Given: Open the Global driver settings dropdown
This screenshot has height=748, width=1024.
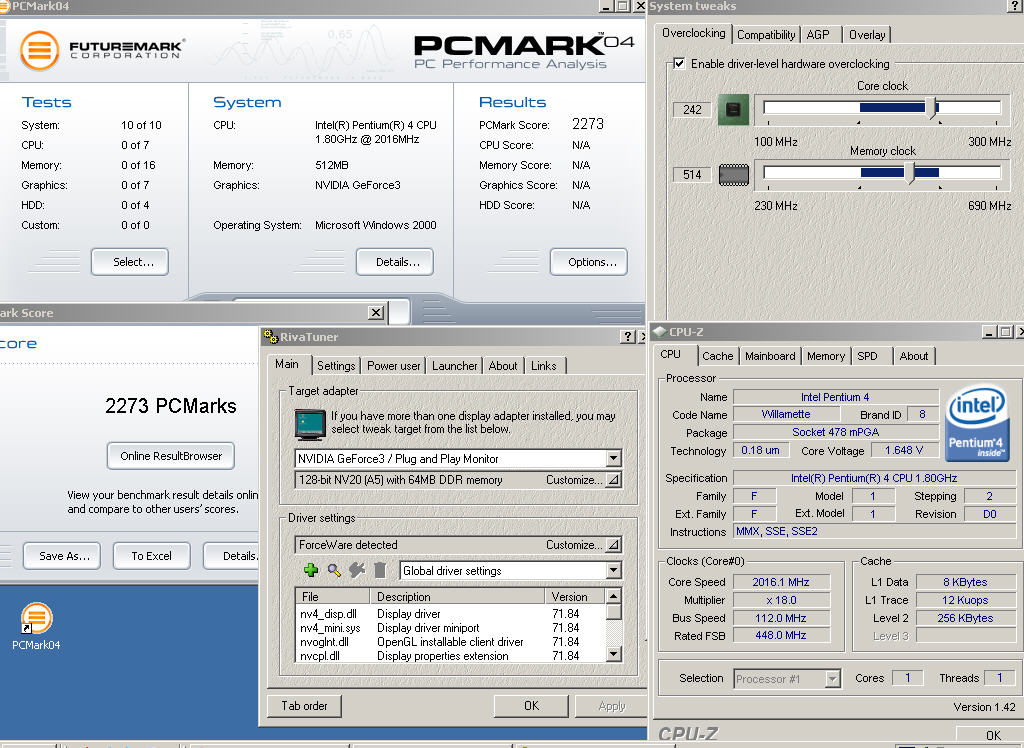Looking at the screenshot, I should point(613,570).
